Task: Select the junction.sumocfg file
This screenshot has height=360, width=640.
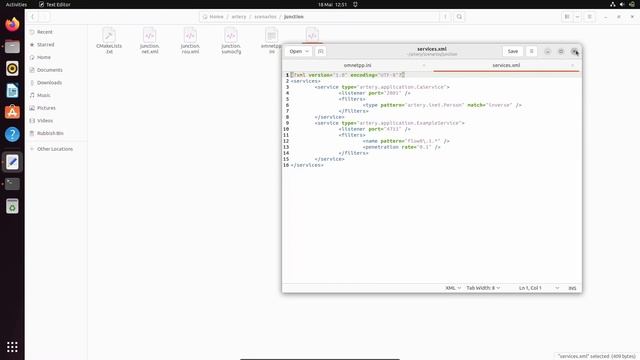Action: coord(231,41)
